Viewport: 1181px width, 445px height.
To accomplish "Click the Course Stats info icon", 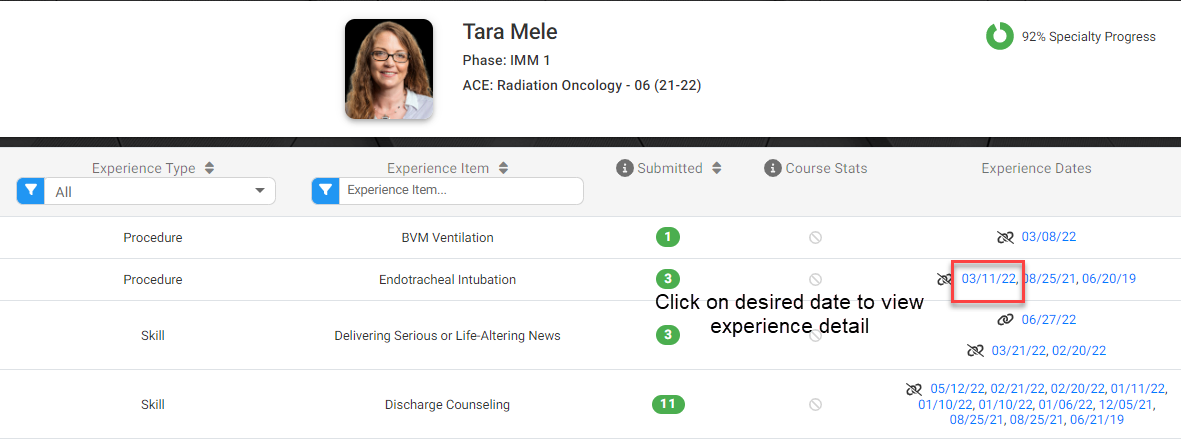I will tap(771, 169).
